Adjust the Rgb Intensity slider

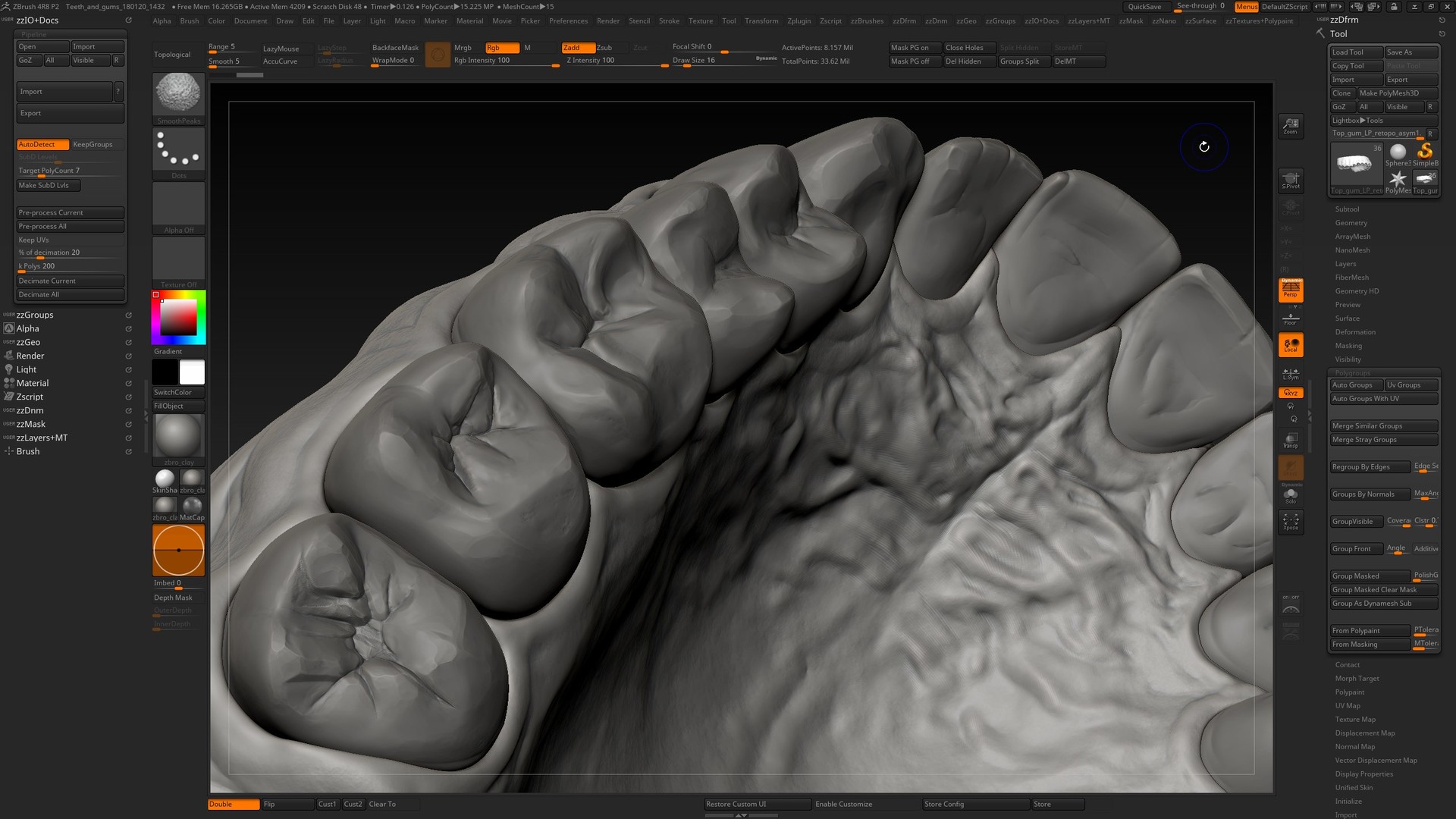506,61
